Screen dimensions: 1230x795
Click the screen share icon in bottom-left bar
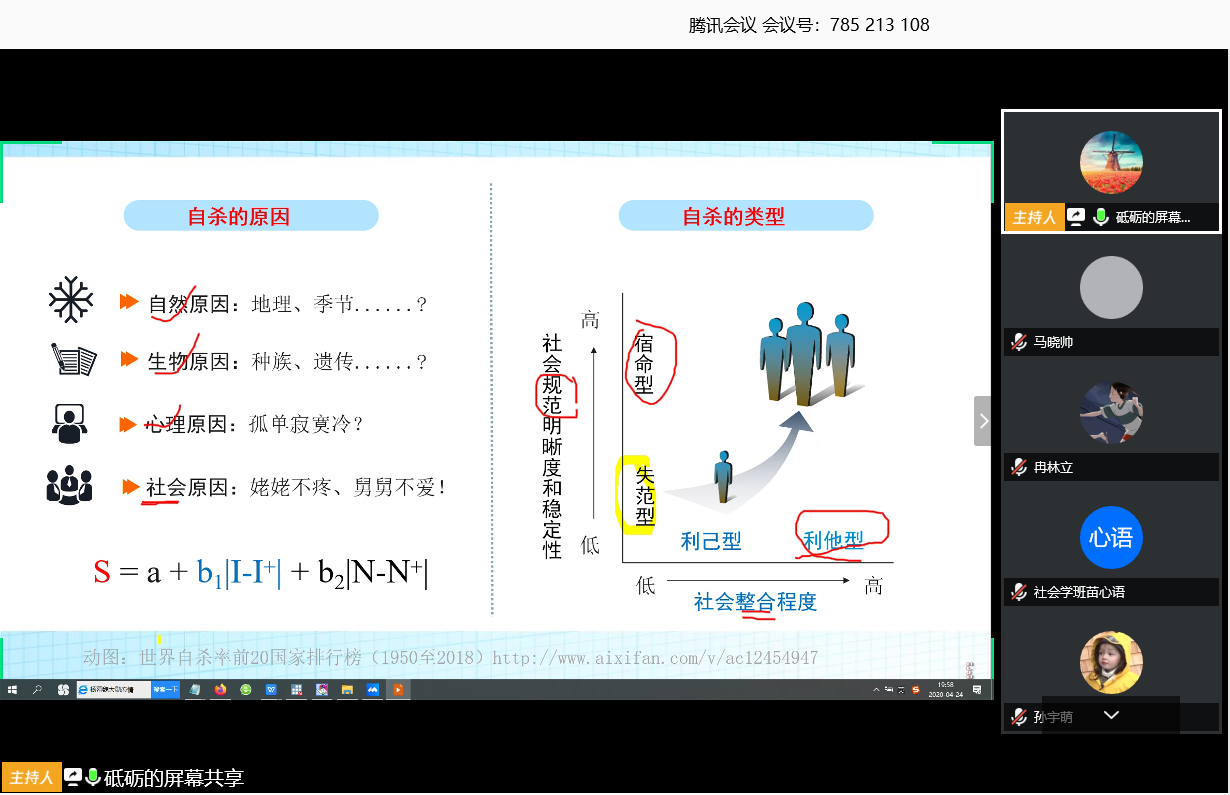point(73,778)
